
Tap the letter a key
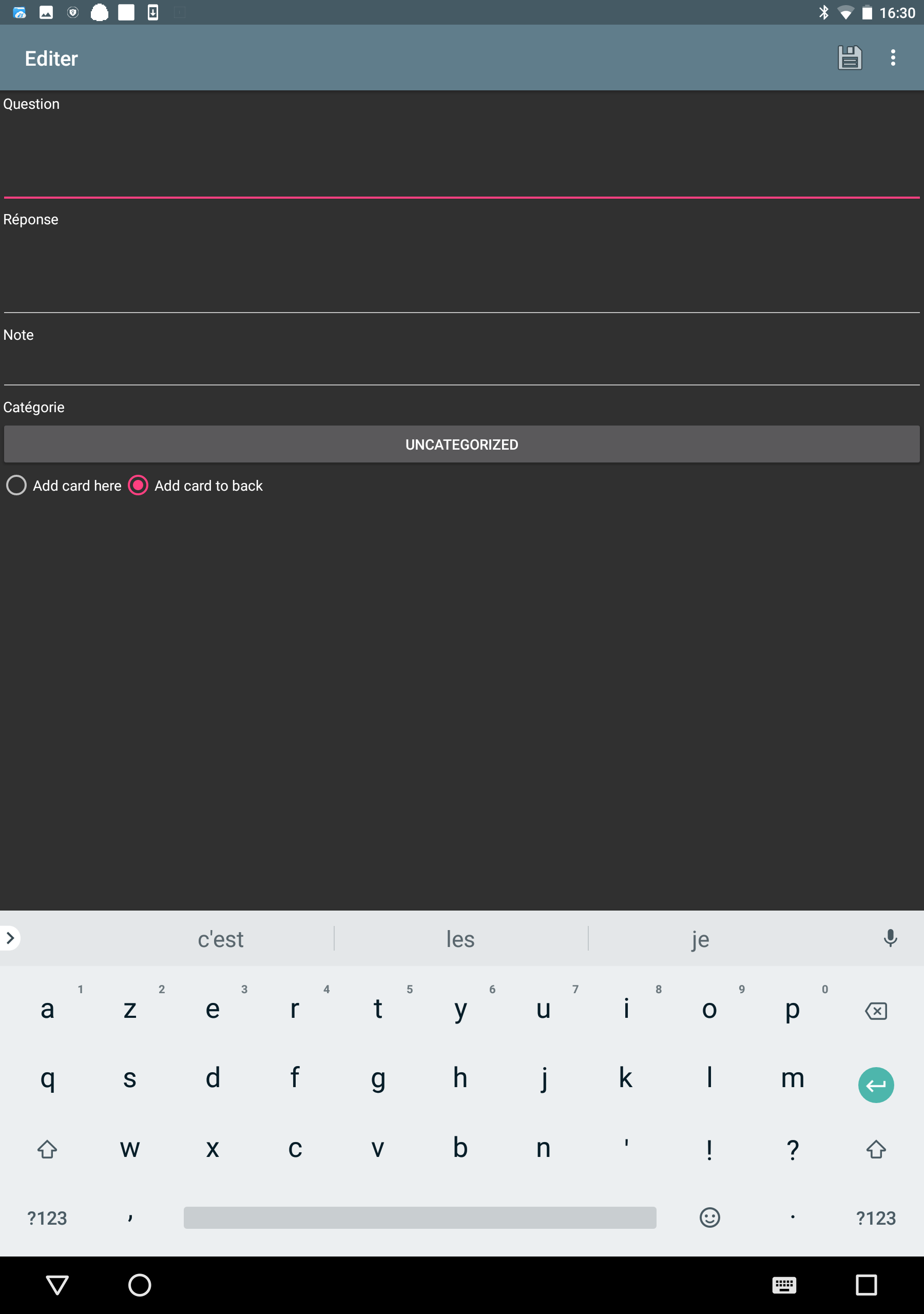(47, 1010)
